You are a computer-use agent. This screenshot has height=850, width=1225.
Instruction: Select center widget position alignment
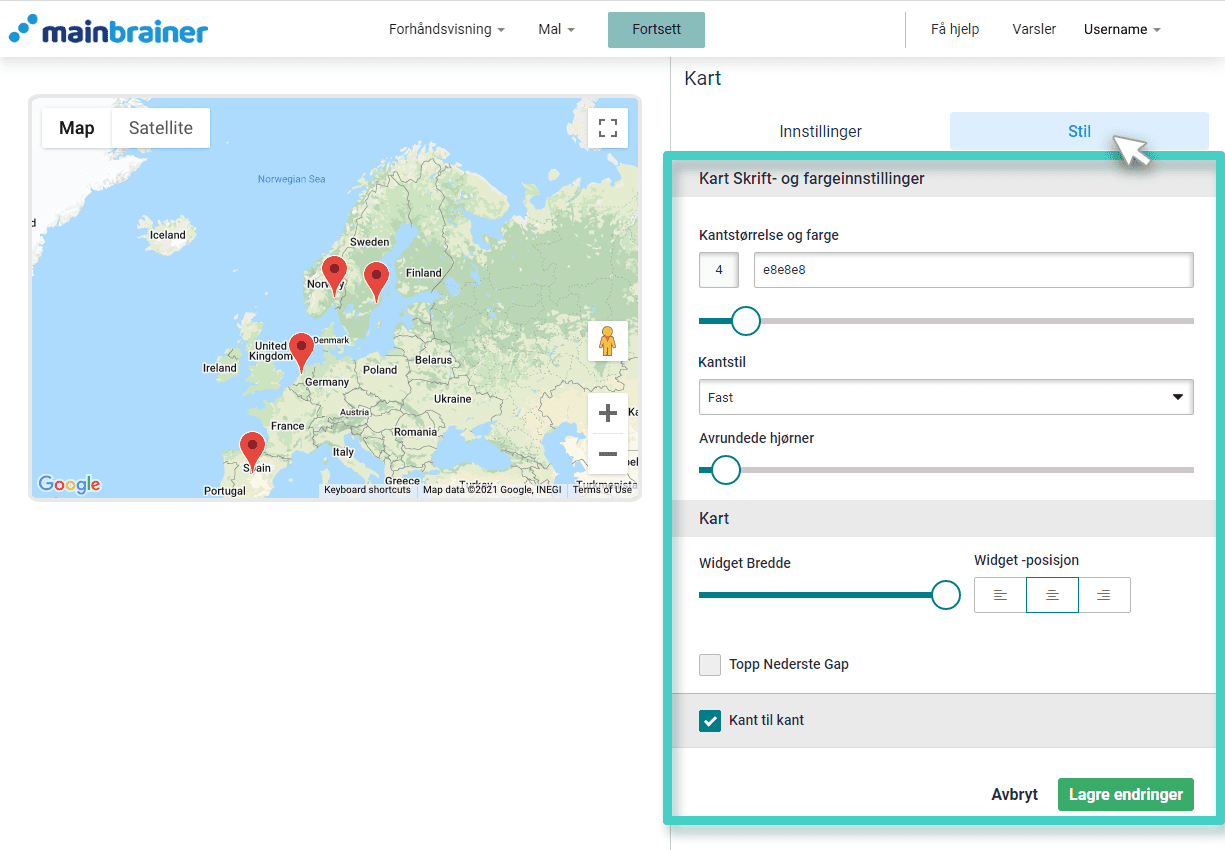1052,594
